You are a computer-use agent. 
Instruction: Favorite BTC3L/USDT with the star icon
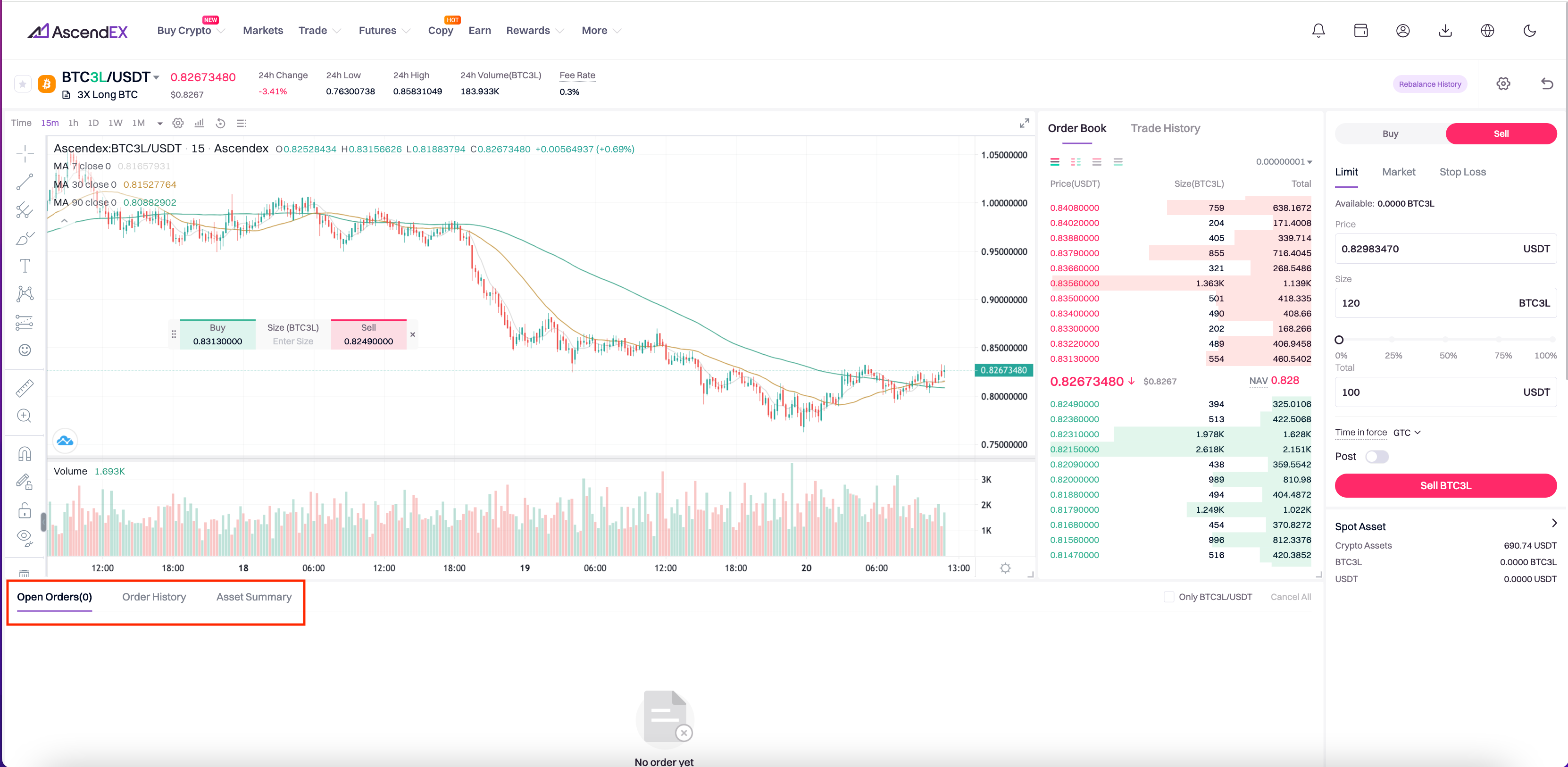[x=23, y=84]
